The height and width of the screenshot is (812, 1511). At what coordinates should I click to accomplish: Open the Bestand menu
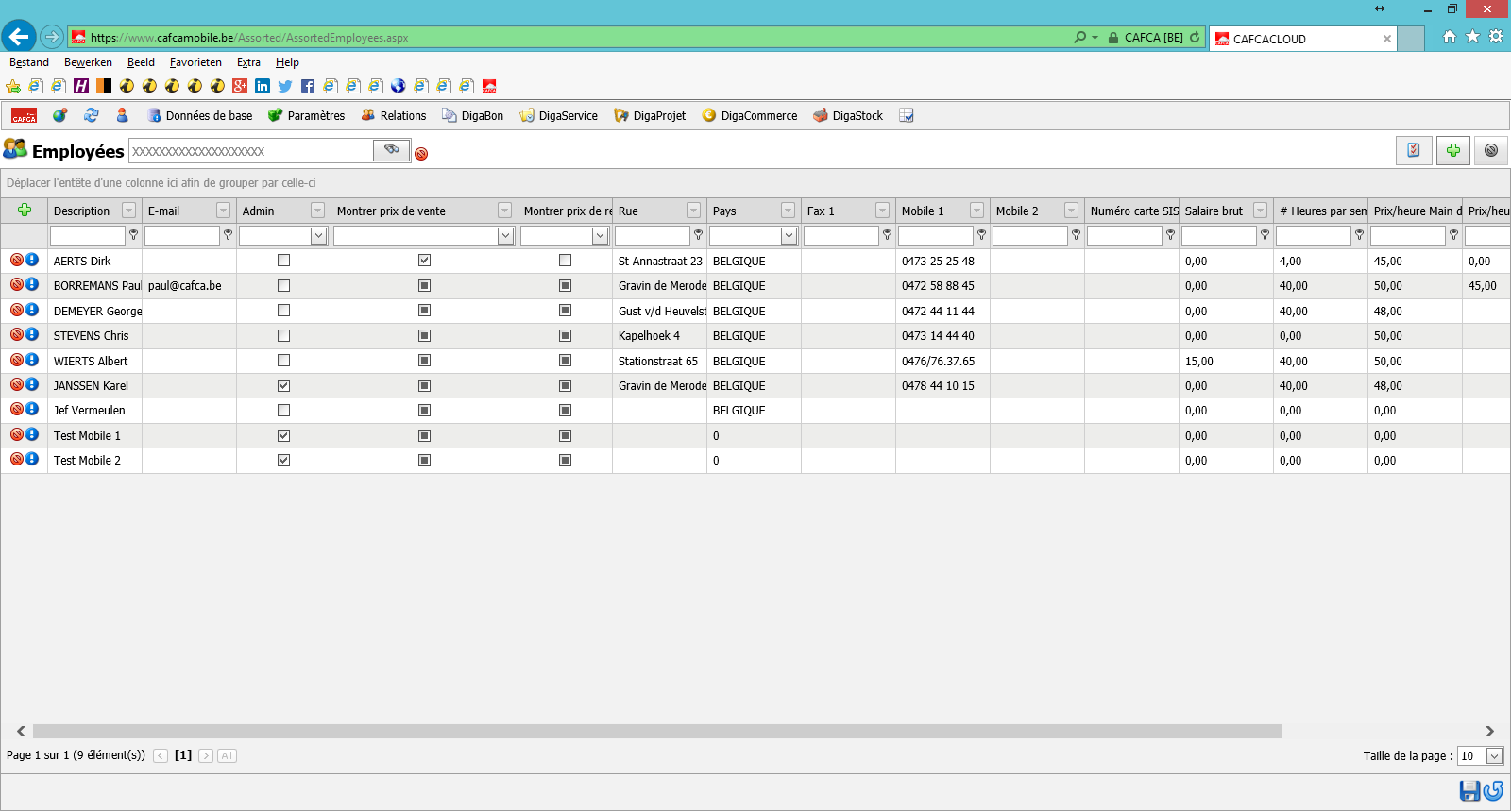pos(29,62)
